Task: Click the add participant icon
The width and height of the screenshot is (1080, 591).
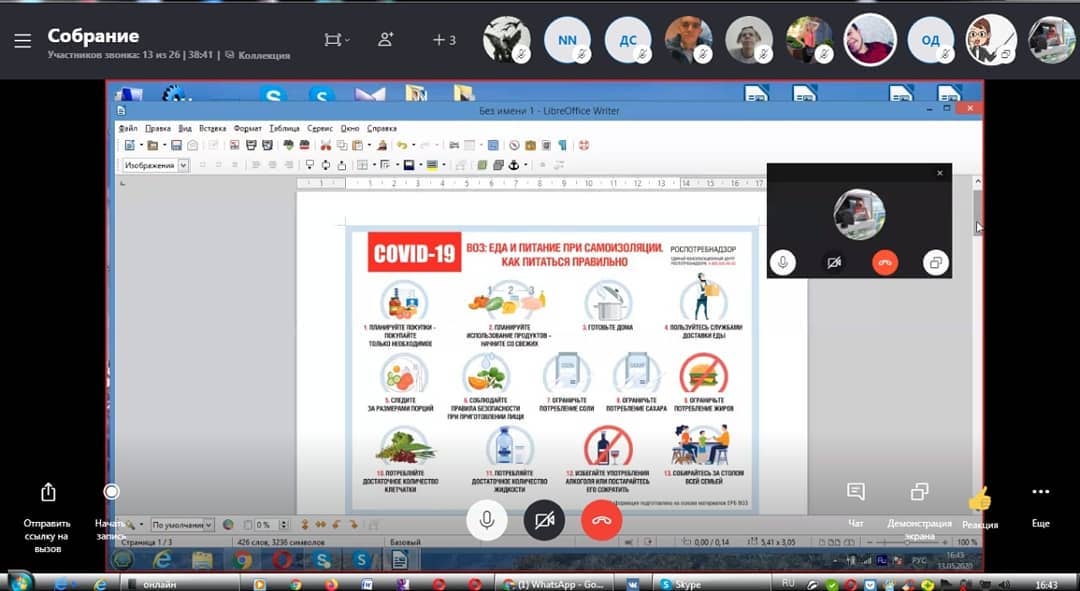Action: click(386, 40)
